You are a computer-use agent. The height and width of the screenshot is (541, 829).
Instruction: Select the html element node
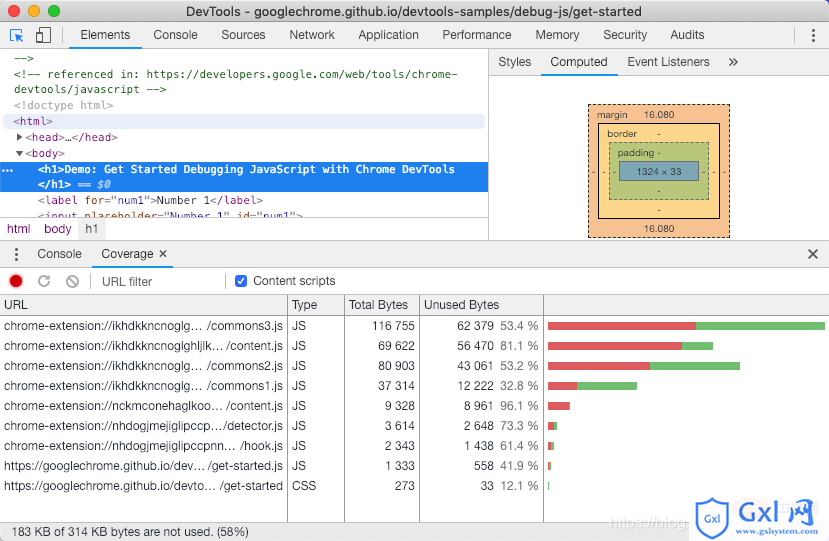(244, 122)
